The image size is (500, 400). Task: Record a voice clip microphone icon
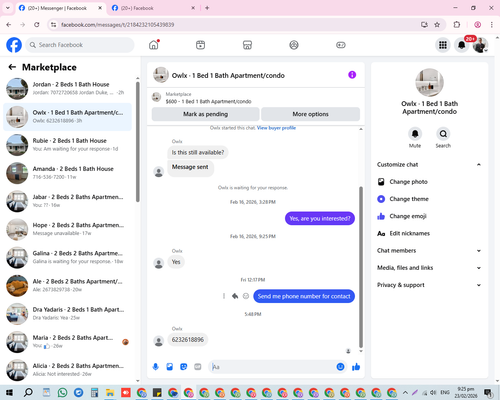point(156,367)
